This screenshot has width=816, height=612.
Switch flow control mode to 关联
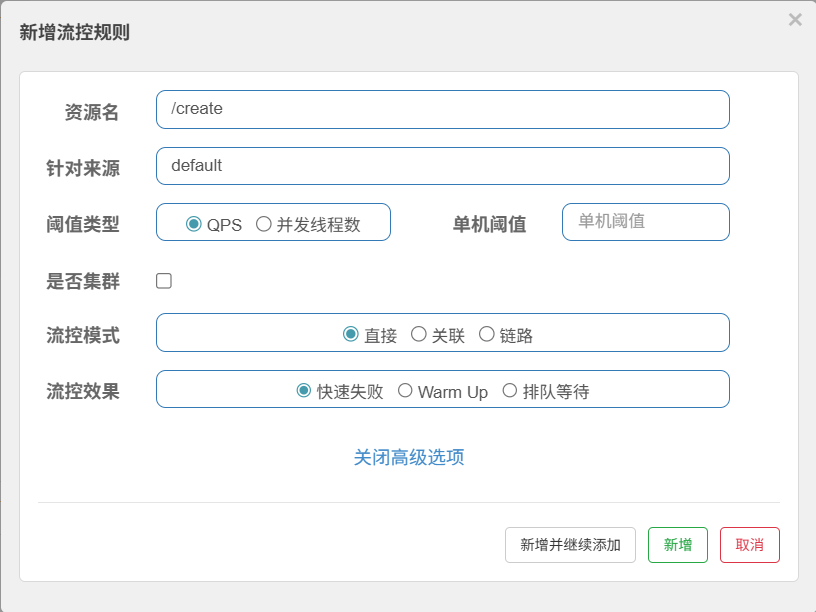click(419, 334)
